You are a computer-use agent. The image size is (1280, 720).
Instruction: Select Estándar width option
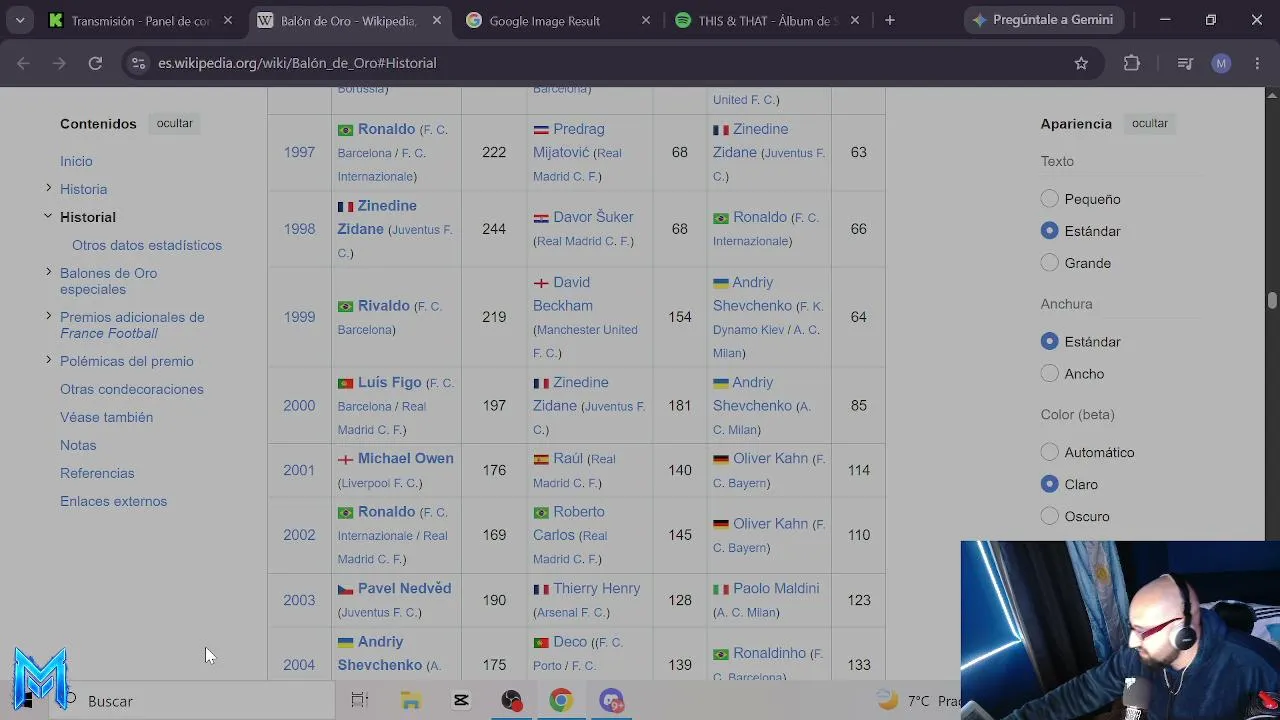pos(1049,341)
